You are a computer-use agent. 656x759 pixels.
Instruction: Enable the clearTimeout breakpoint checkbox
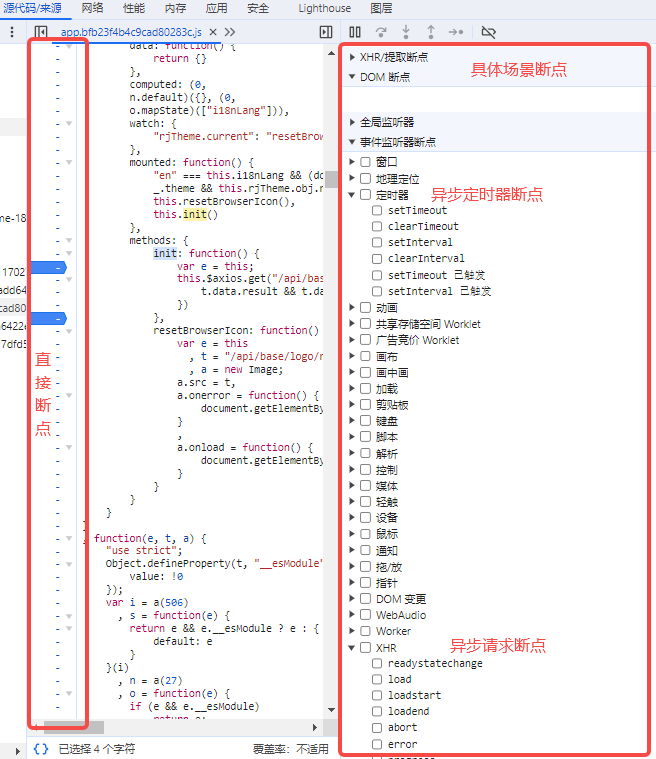tap(377, 226)
